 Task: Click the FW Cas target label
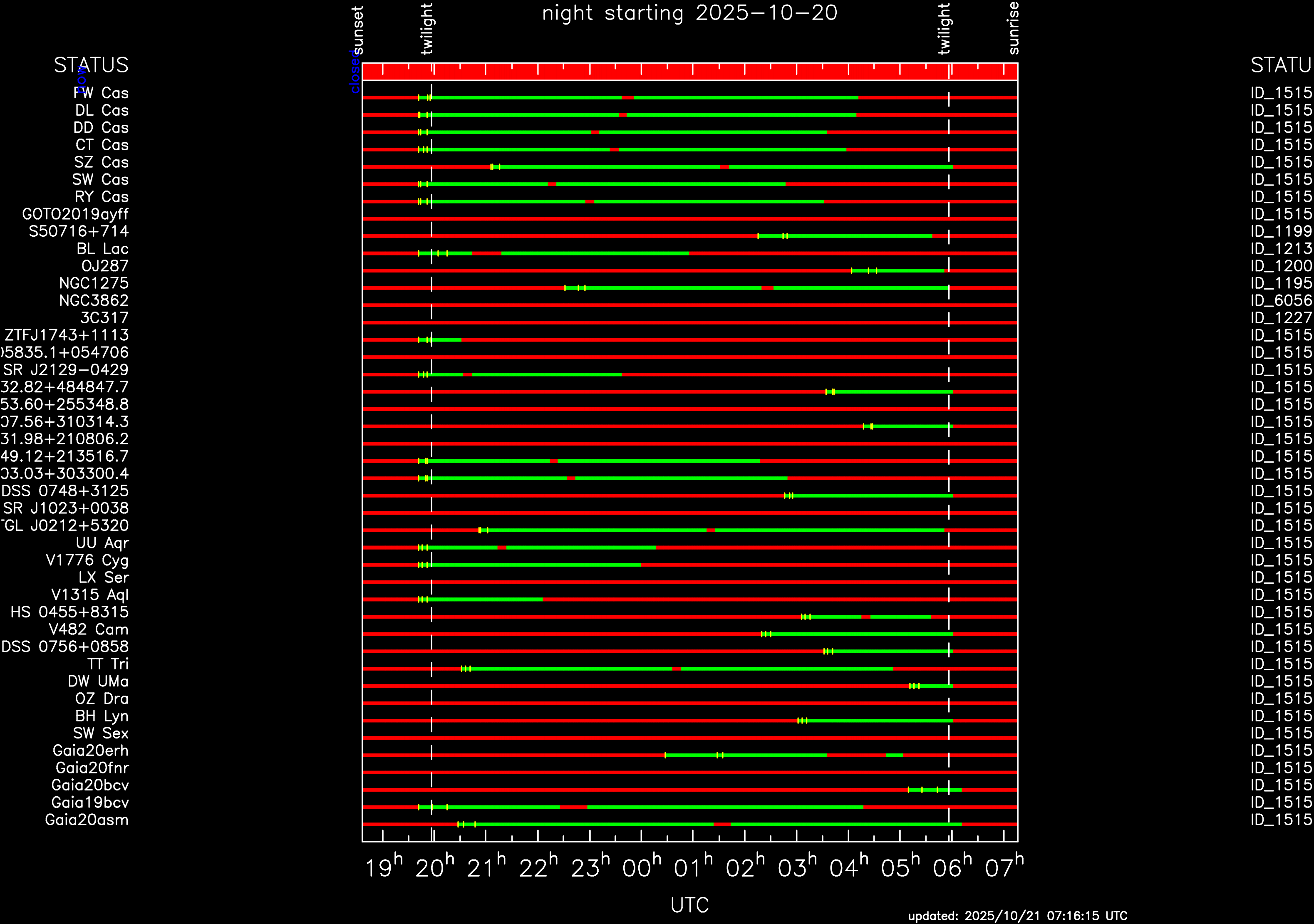tap(101, 93)
